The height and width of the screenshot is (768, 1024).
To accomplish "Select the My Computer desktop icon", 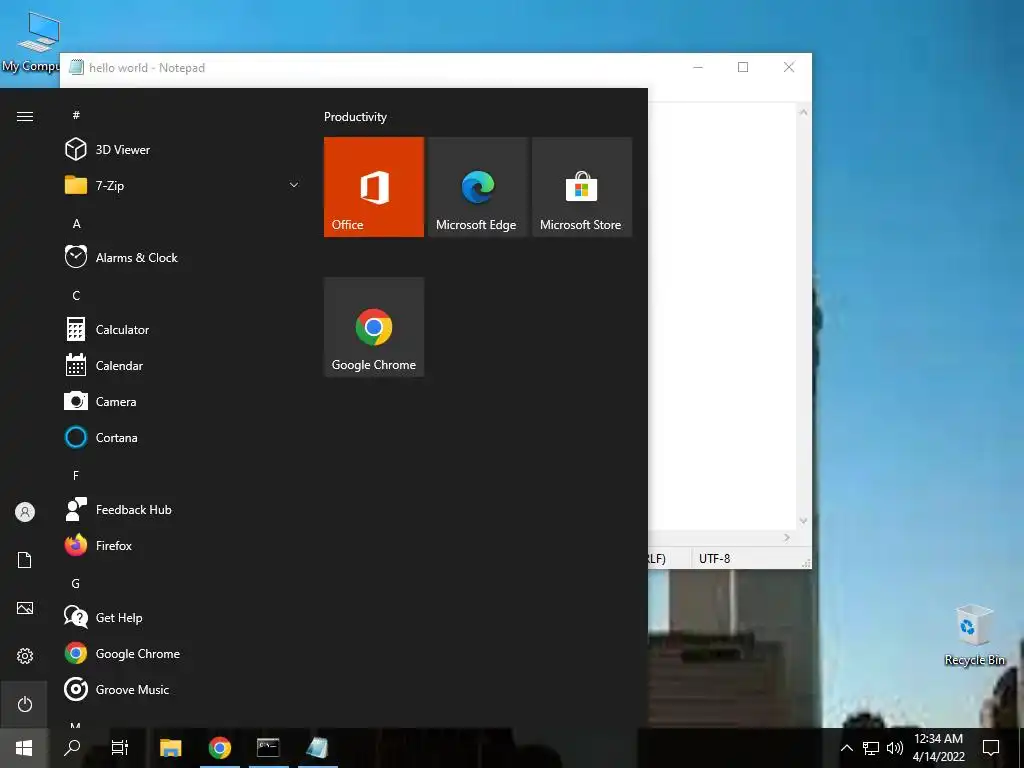I will pos(31,40).
